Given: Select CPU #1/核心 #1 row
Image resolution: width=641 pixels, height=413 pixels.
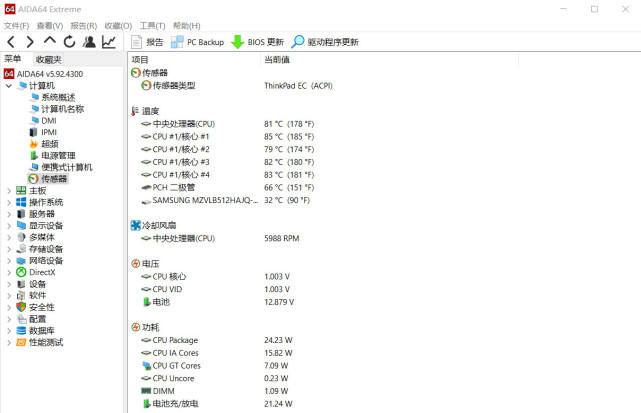Looking at the screenshot, I should tap(227, 137).
